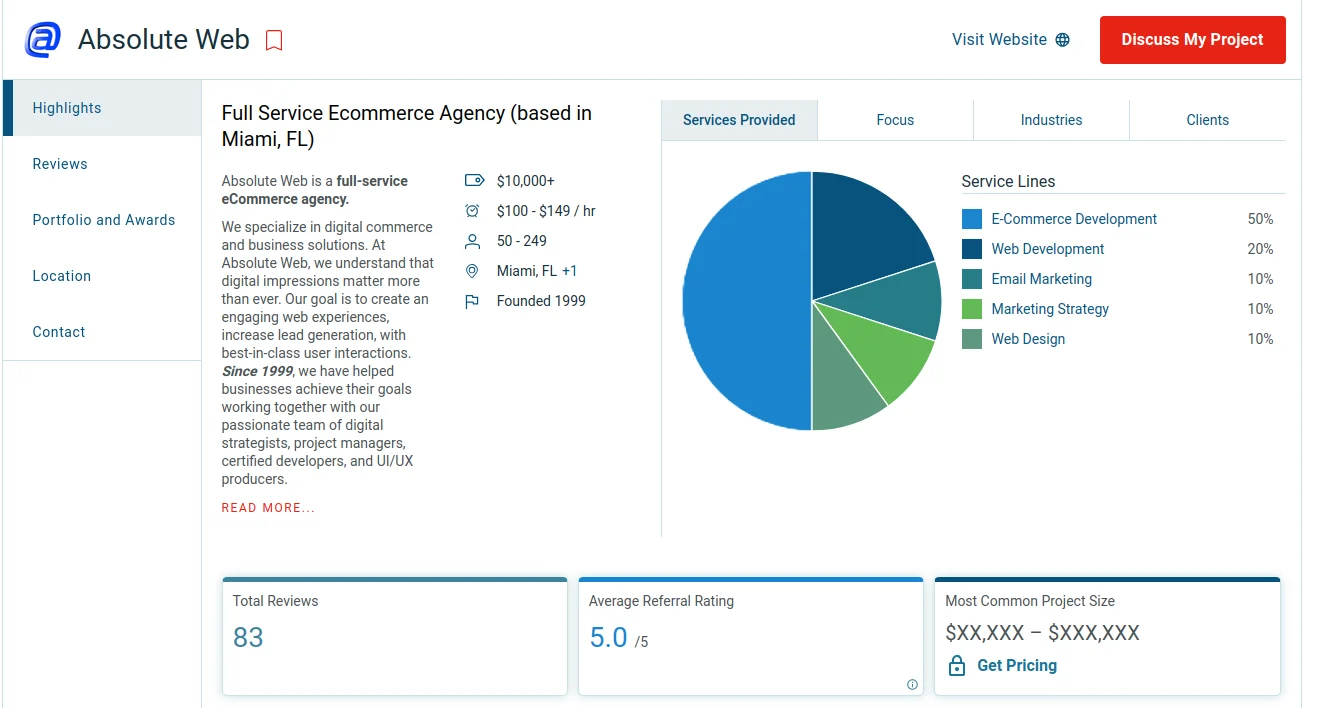The image size is (1318, 708).
Task: Select E-Commerce Development service line
Action: (1074, 219)
